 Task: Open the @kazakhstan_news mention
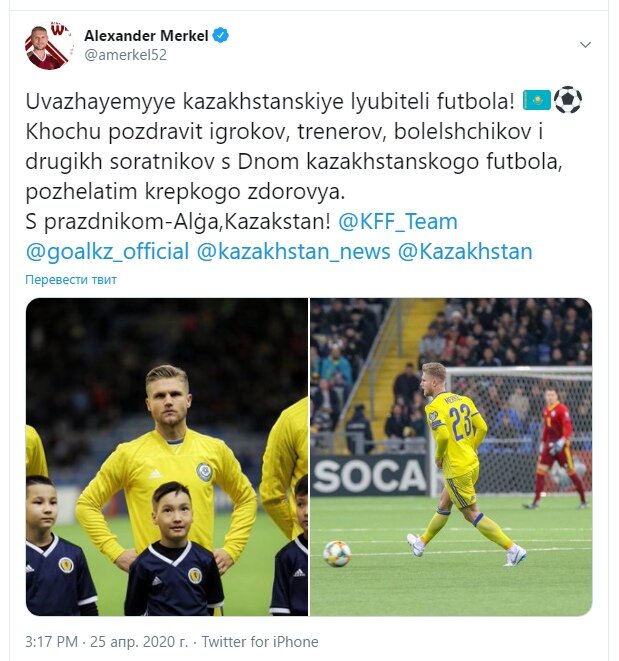tap(293, 252)
